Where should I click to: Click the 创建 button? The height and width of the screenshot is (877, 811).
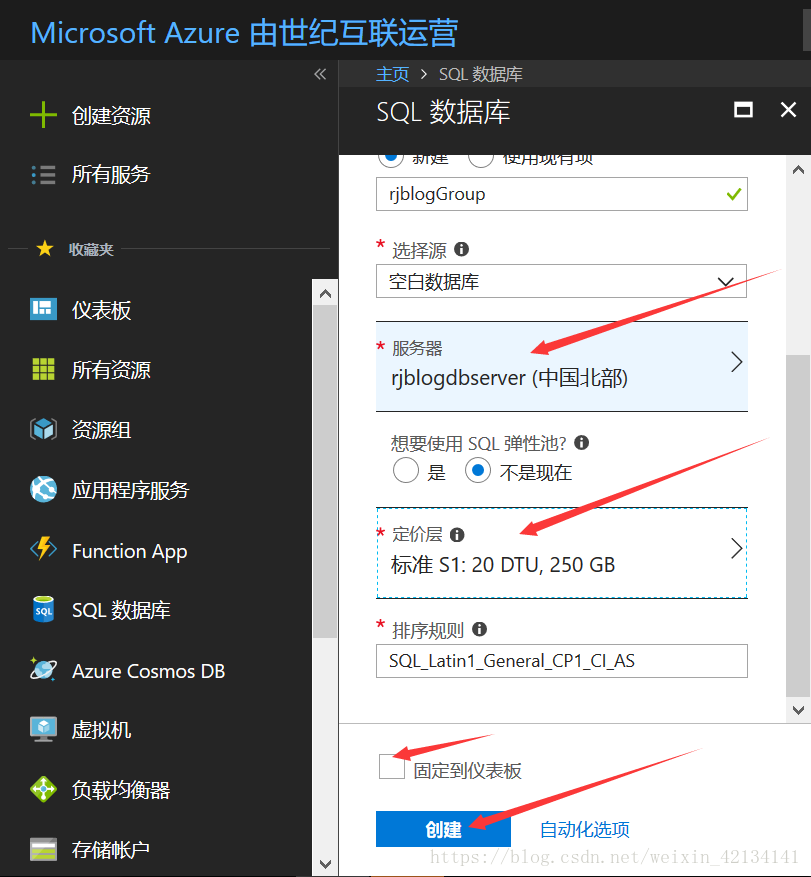(443, 829)
